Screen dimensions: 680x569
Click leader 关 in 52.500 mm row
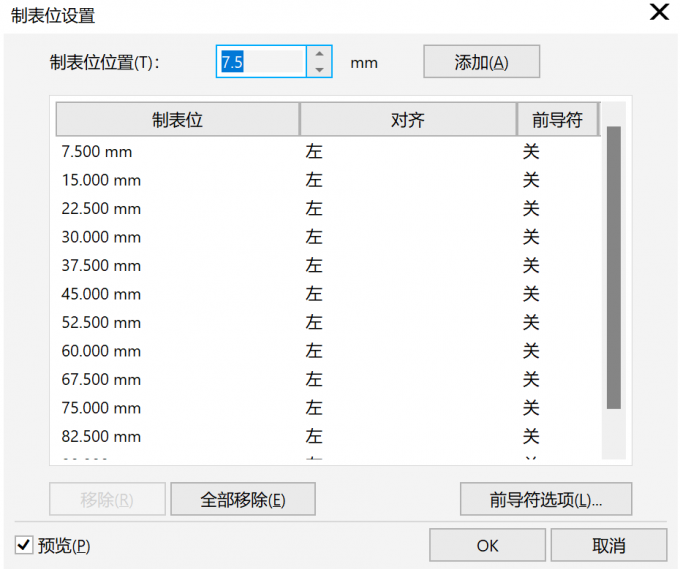531,323
